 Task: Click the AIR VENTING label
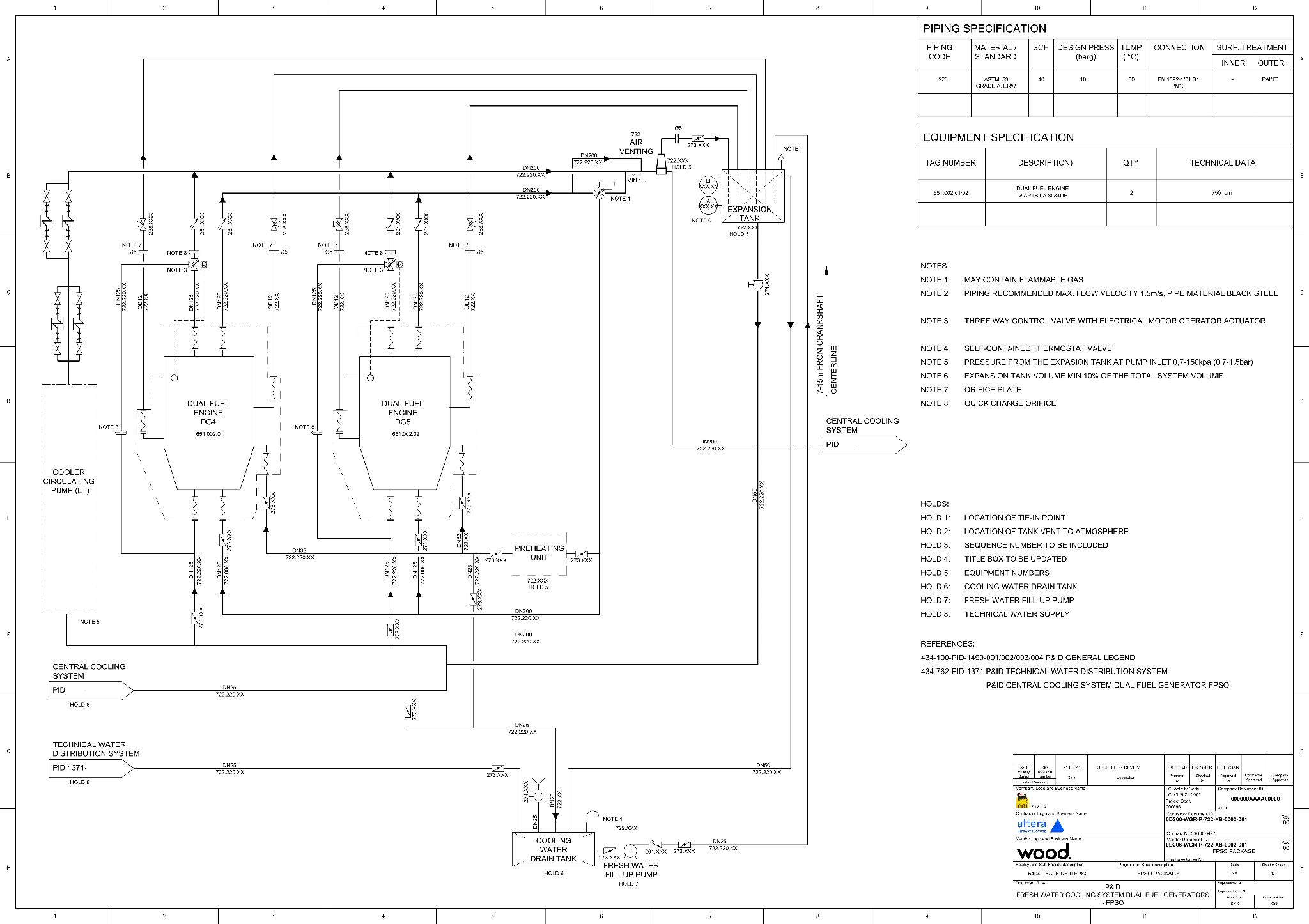636,147
